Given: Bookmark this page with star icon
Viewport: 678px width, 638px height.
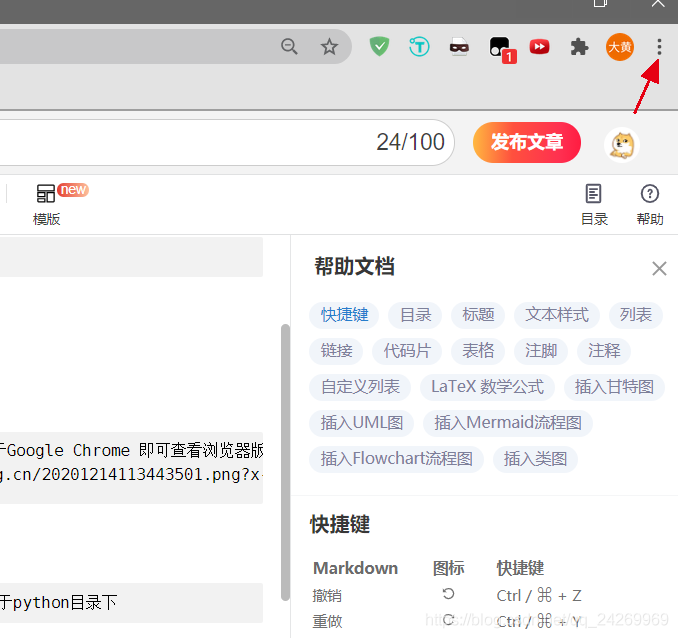Looking at the screenshot, I should [x=329, y=47].
